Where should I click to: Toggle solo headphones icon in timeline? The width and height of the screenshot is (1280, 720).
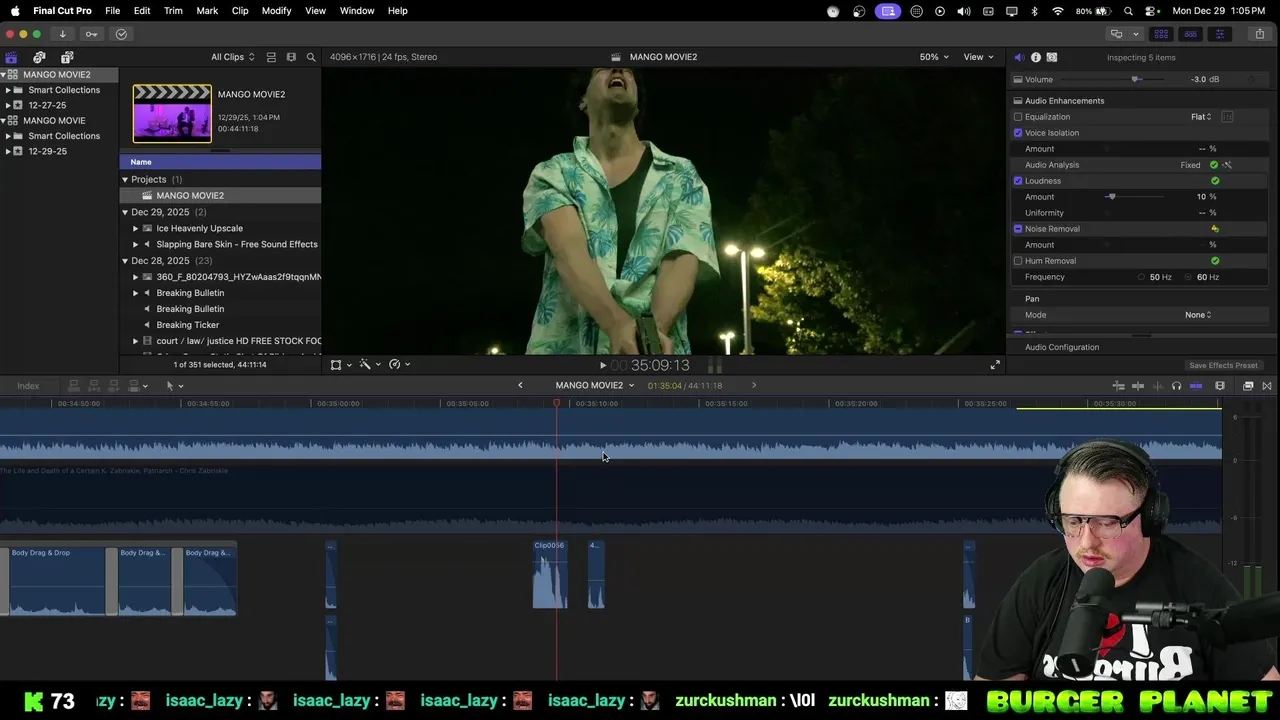[1176, 386]
